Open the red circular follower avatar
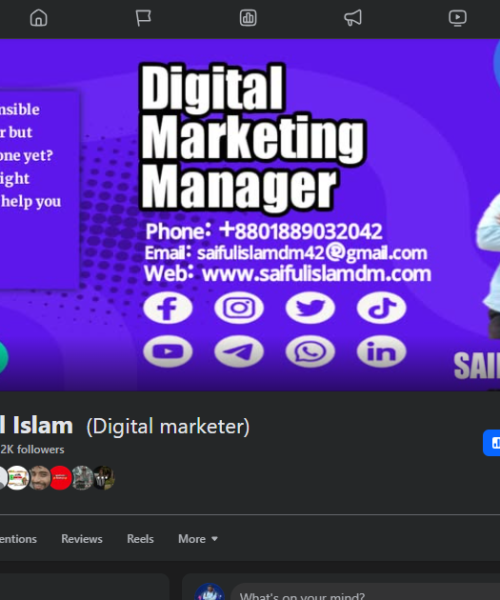The width and height of the screenshot is (500, 600). pyautogui.click(x=61, y=478)
